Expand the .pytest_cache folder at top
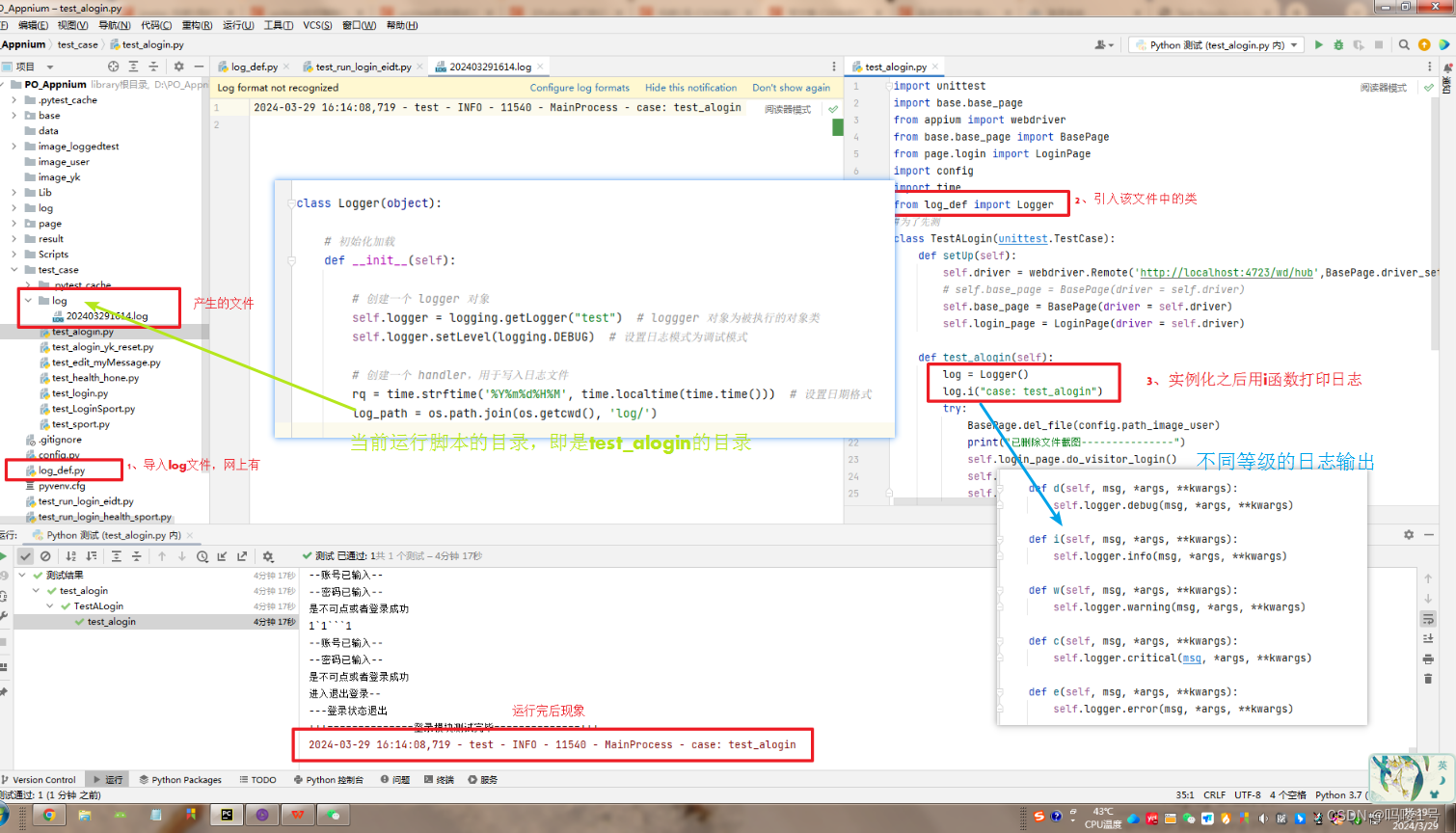 pos(13,100)
